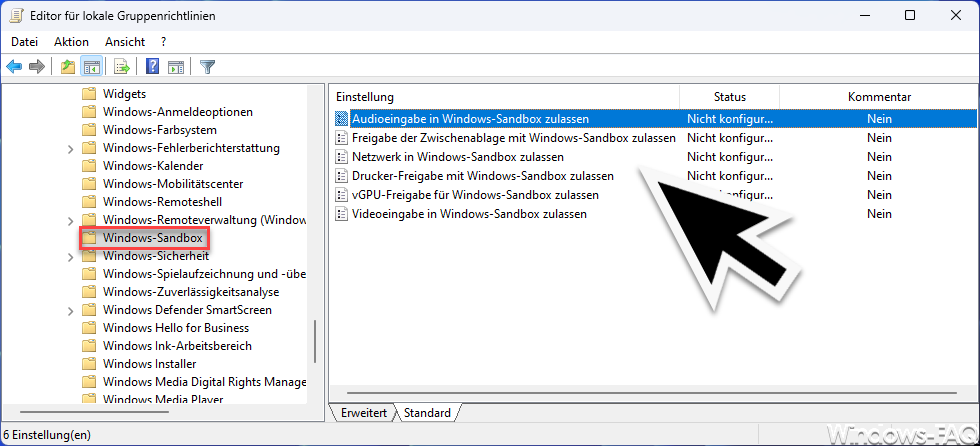Click the folder icon of Widgets
This screenshot has width=980, height=446.
pos(89,94)
